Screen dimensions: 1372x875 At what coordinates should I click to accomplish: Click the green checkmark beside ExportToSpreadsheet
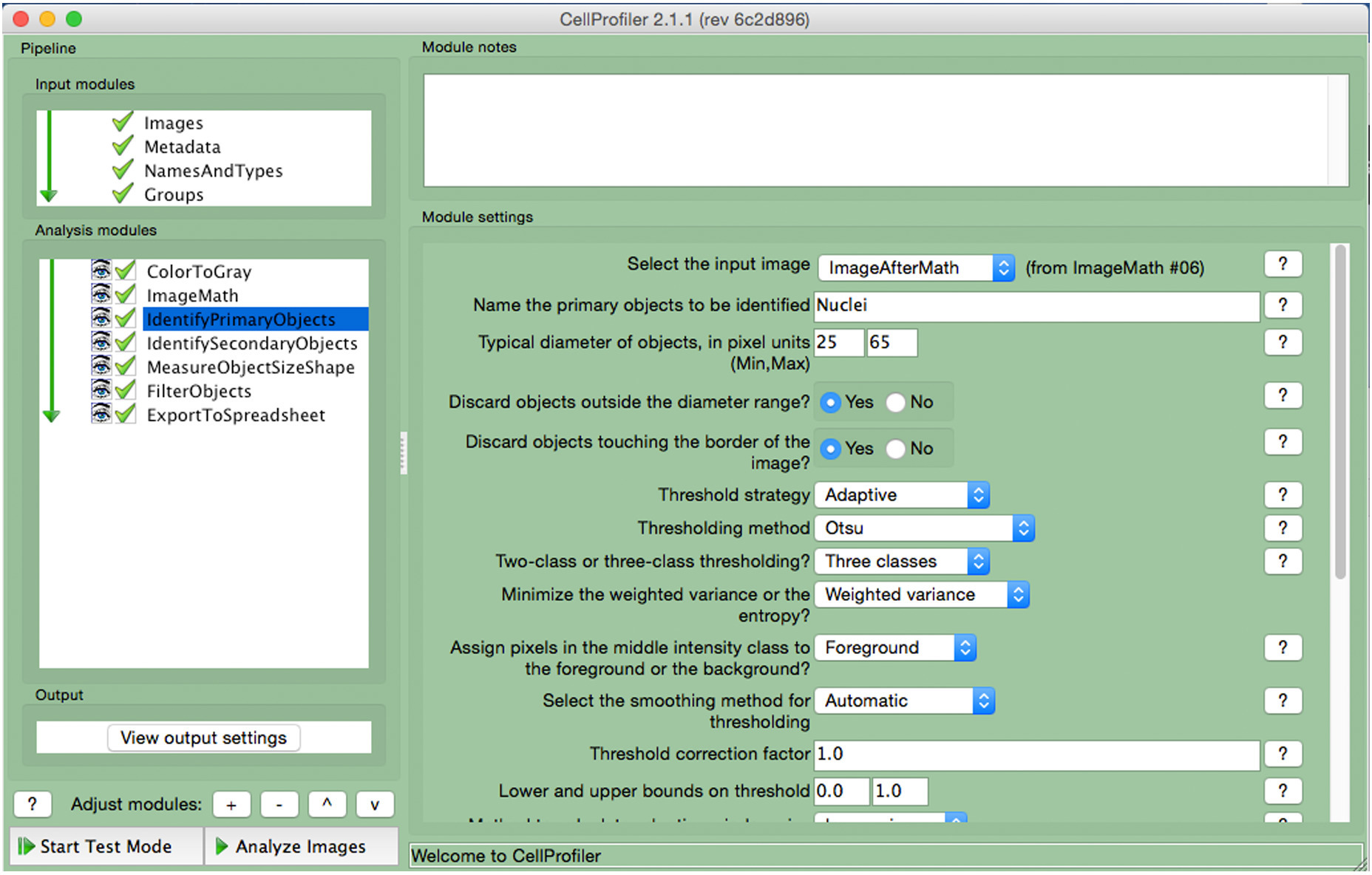coord(126,414)
